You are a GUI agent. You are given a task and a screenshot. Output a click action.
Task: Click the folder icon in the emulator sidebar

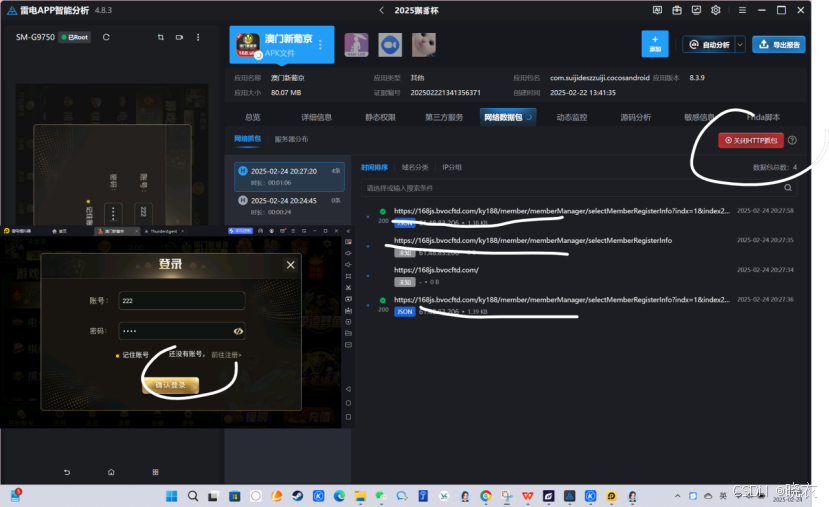[348, 333]
